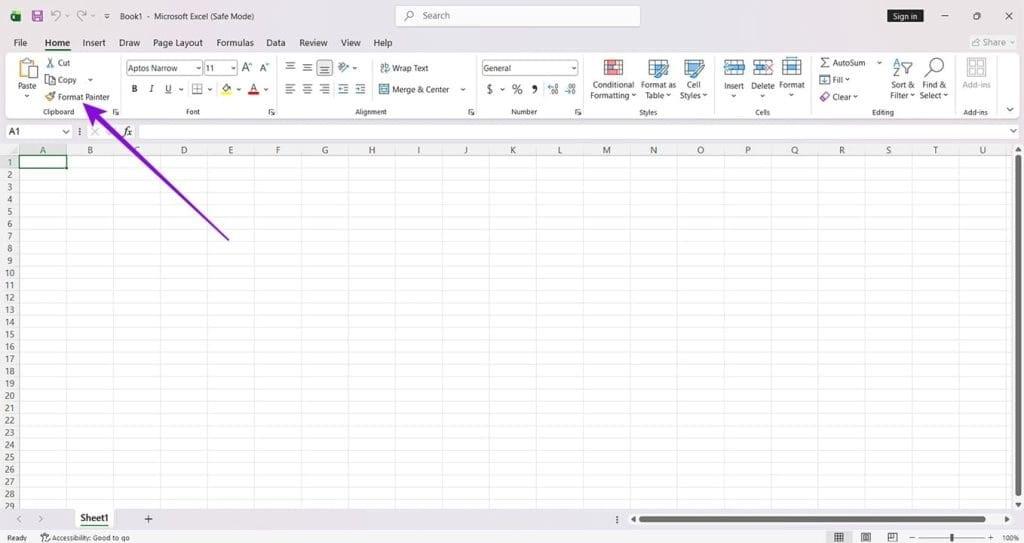Add a new sheet with plus button
Screen dimensions: 1024x543
click(148, 519)
